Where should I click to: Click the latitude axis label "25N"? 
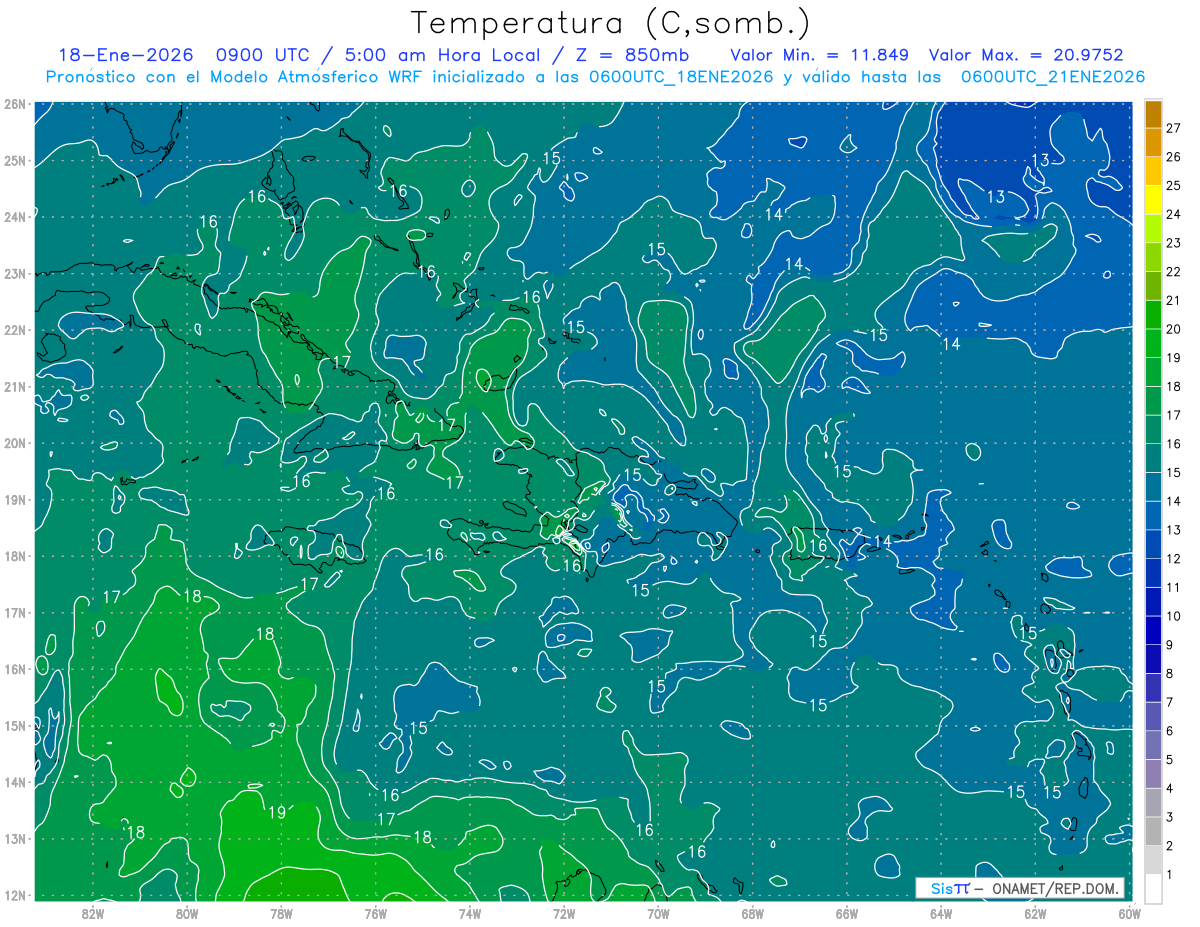14,160
